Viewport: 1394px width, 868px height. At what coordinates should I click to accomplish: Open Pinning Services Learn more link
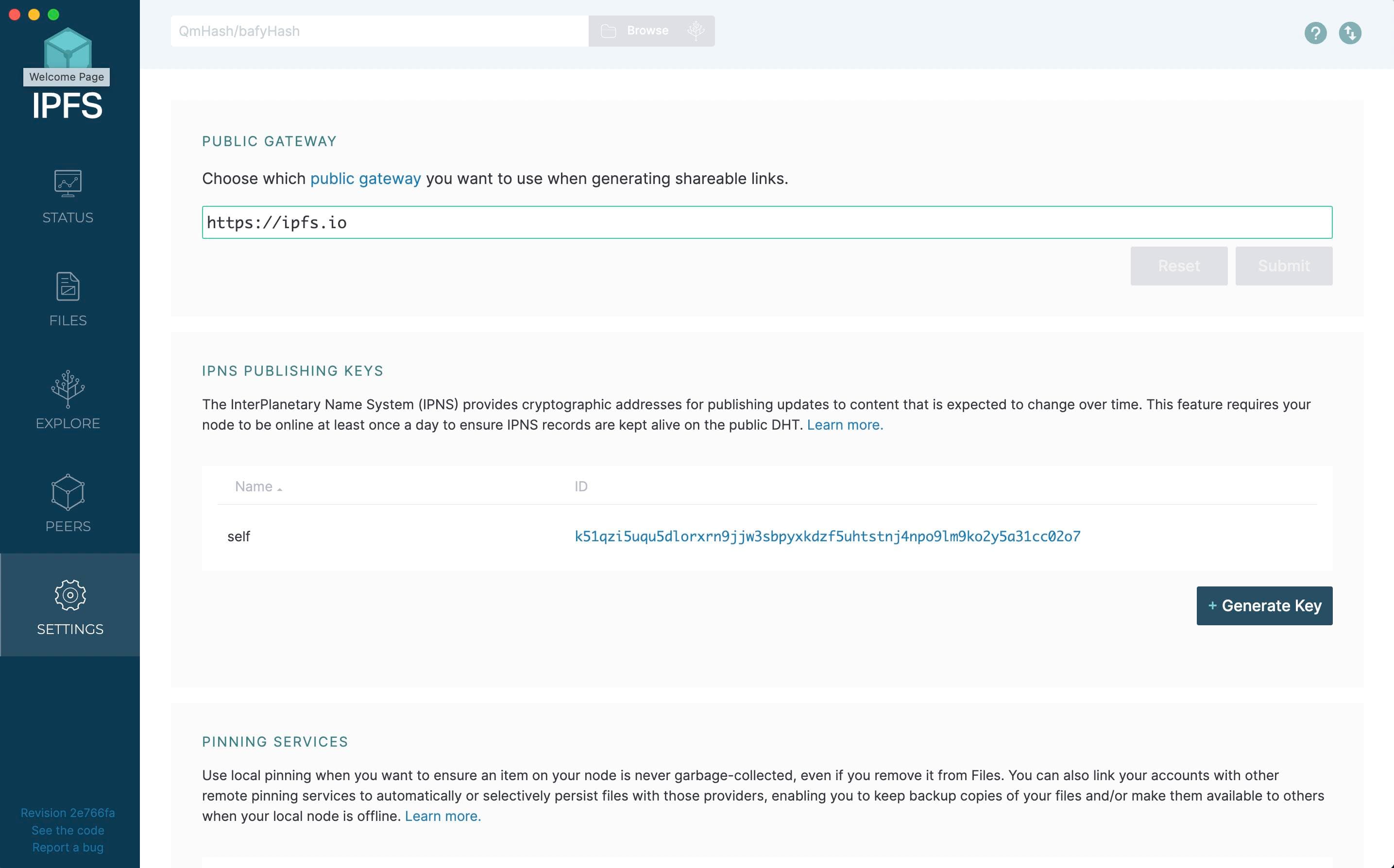[442, 816]
